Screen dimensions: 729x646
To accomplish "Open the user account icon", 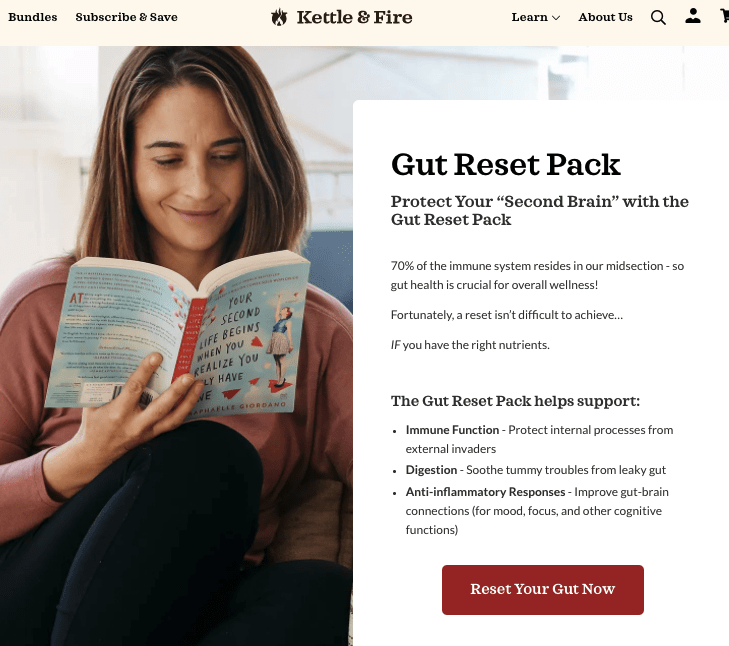I will point(693,16).
